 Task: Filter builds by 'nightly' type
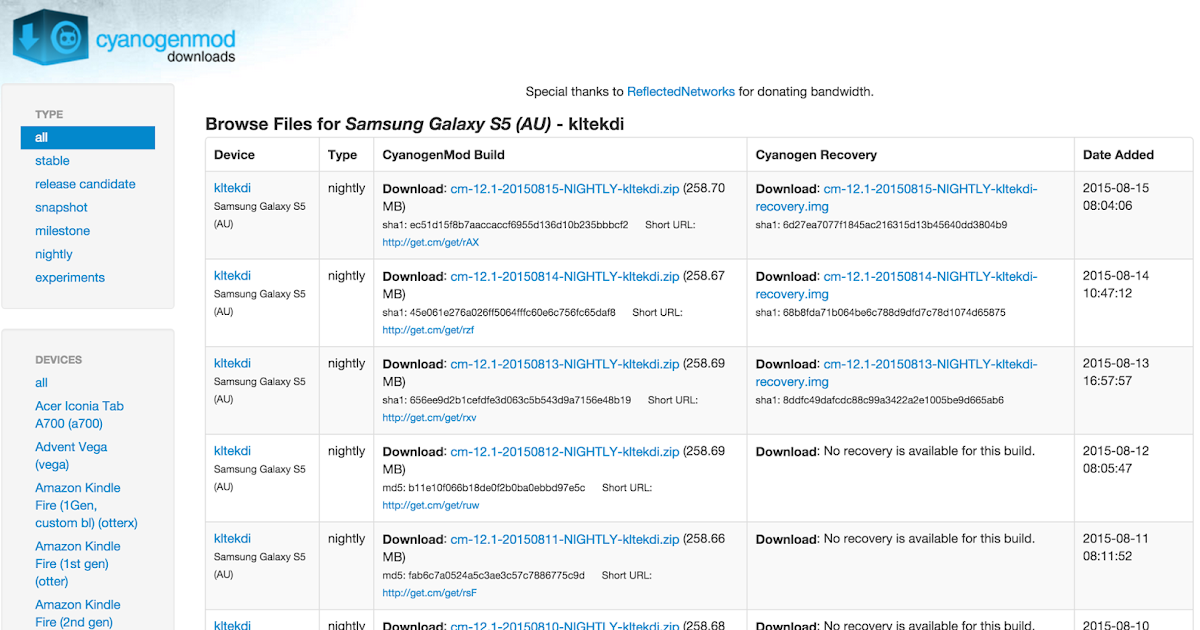(54, 254)
